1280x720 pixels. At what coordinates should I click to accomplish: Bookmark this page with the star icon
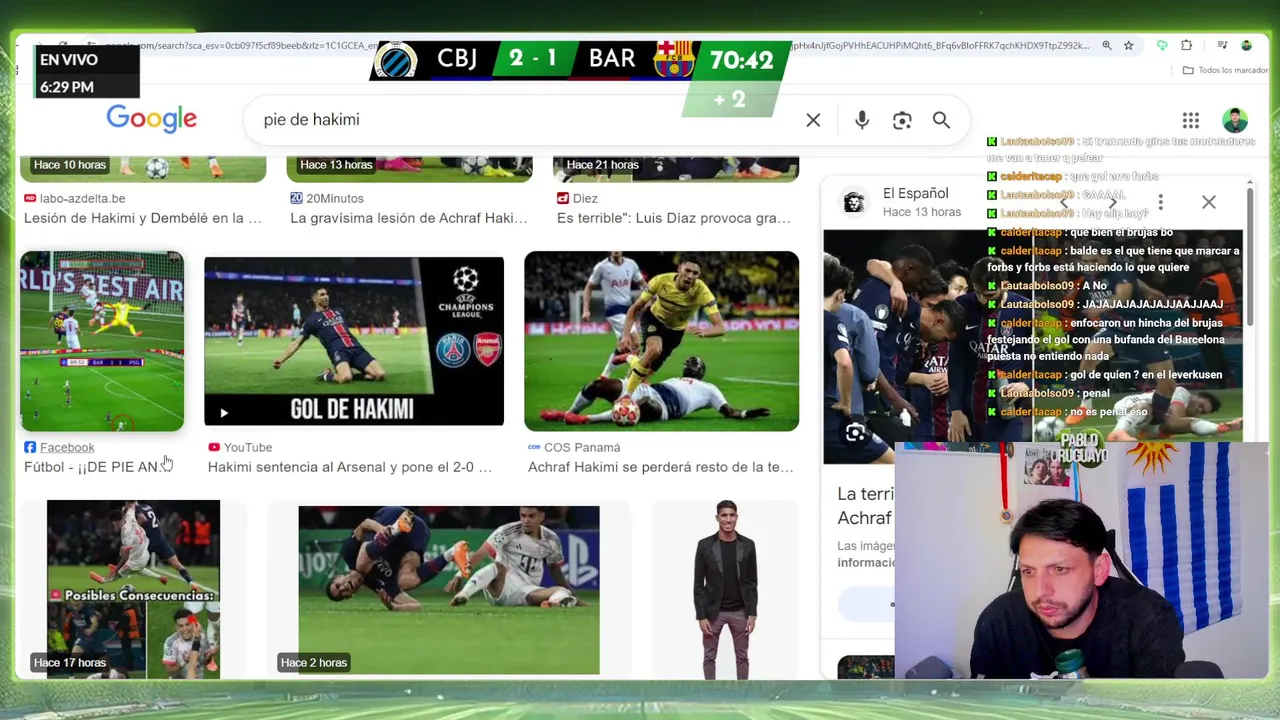click(x=1129, y=46)
